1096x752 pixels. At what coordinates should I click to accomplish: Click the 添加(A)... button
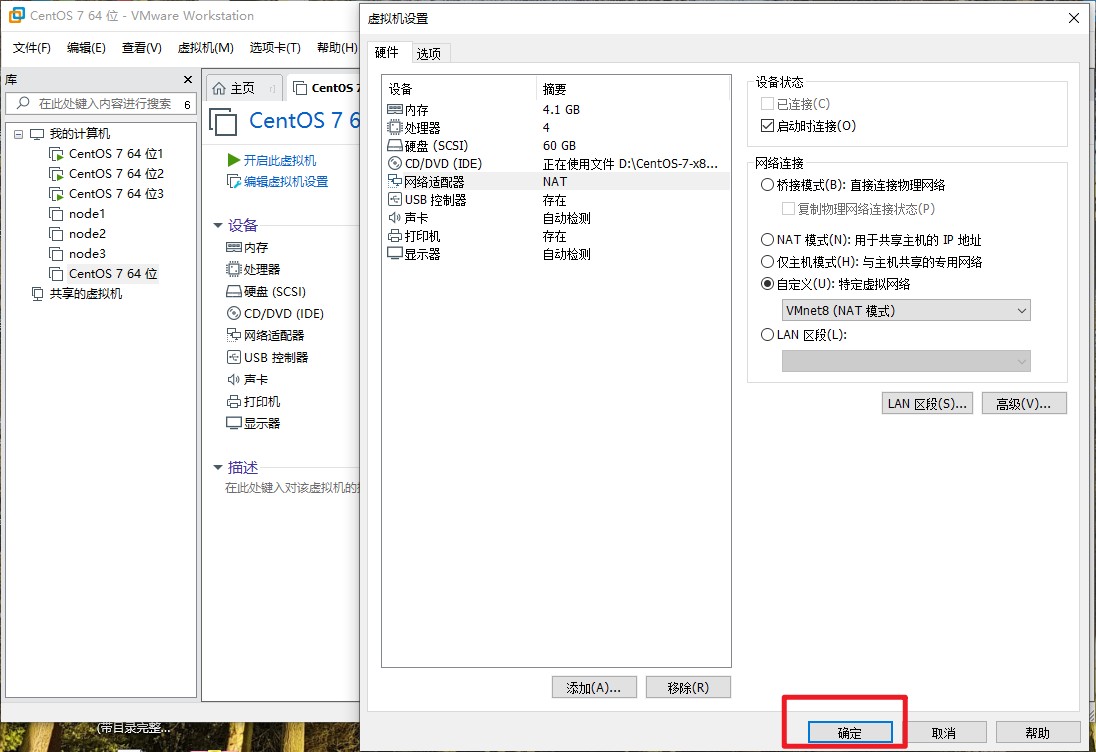click(594, 687)
